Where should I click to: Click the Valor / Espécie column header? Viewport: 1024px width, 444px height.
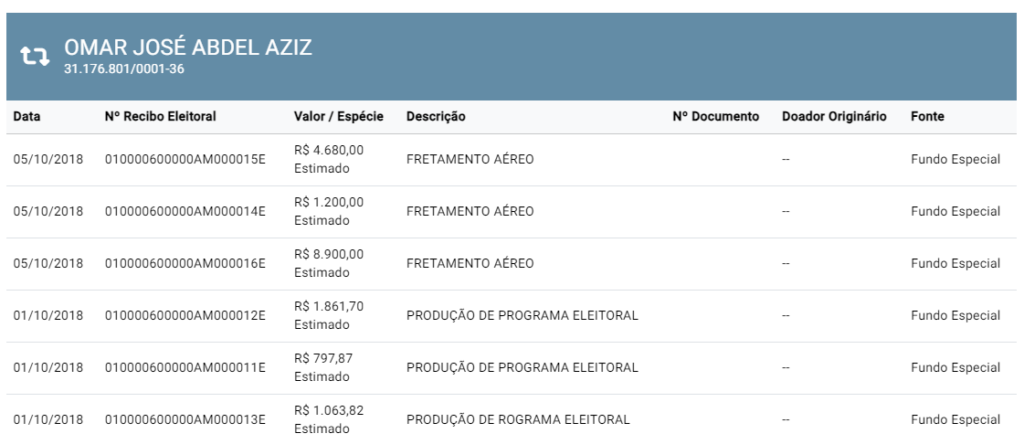(x=338, y=117)
